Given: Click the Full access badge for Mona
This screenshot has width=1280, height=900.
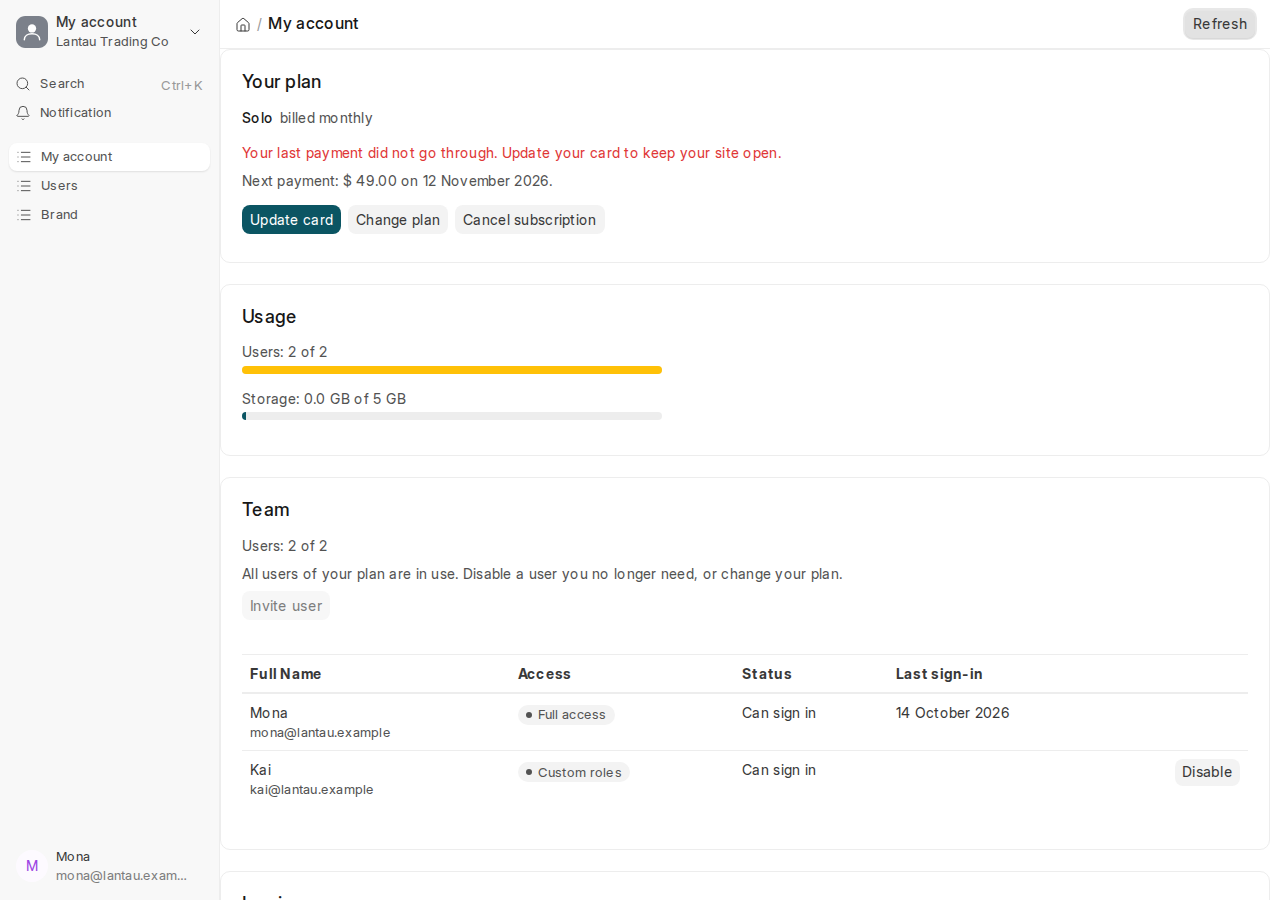Looking at the screenshot, I should [566, 715].
